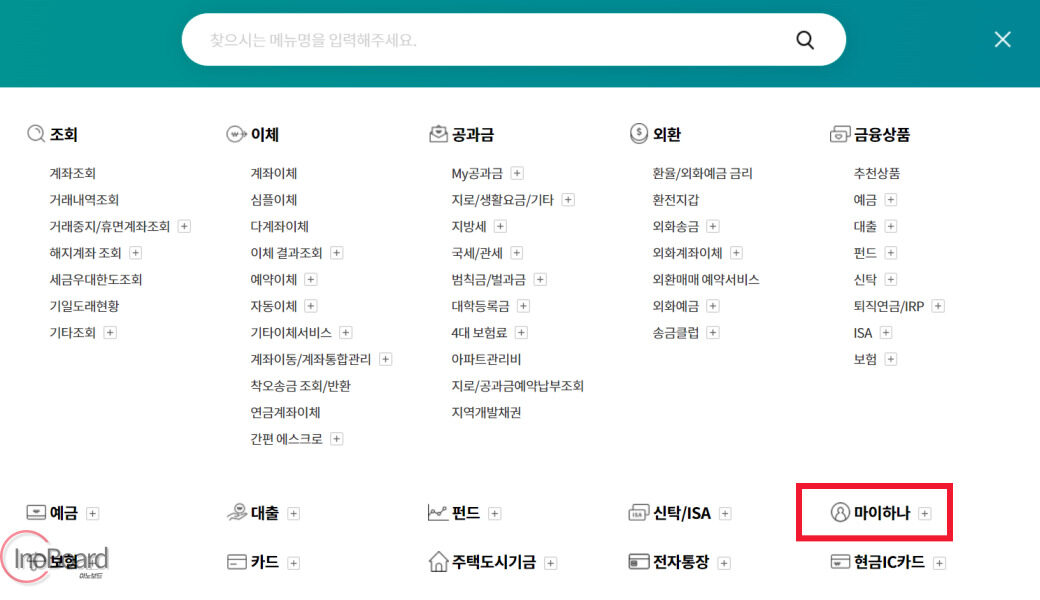Open the 금융상품 category heading
The width and height of the screenshot is (1040, 600).
point(881,135)
